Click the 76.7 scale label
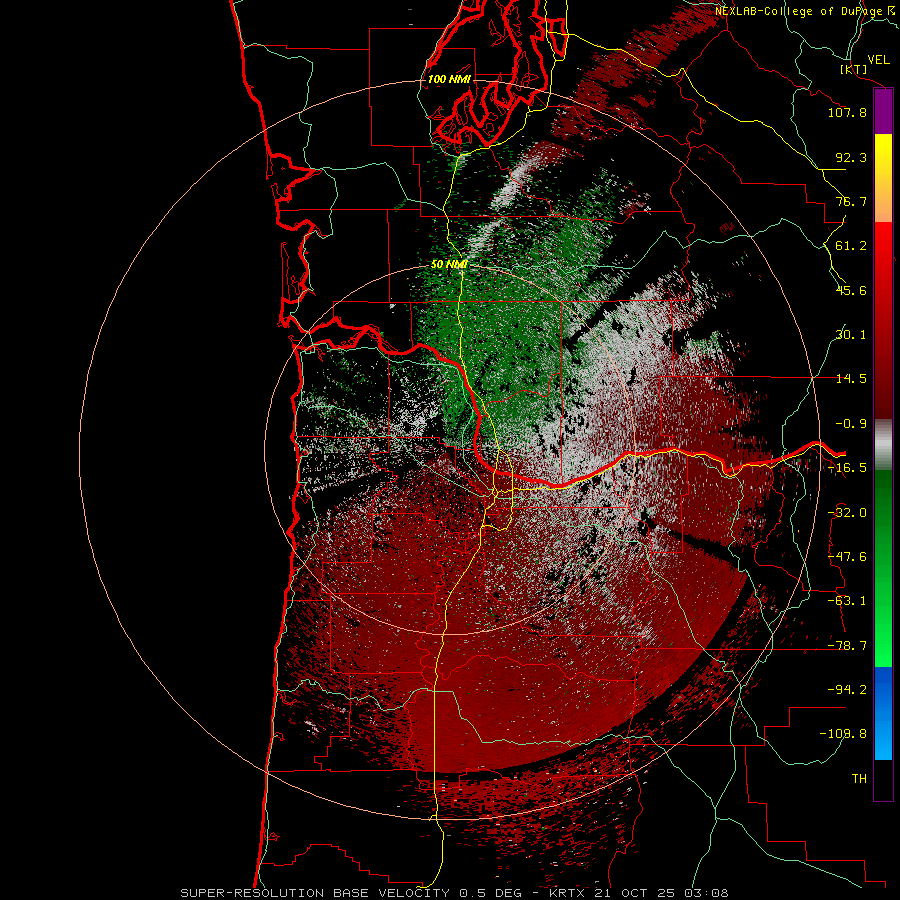The height and width of the screenshot is (900, 900). [851, 201]
